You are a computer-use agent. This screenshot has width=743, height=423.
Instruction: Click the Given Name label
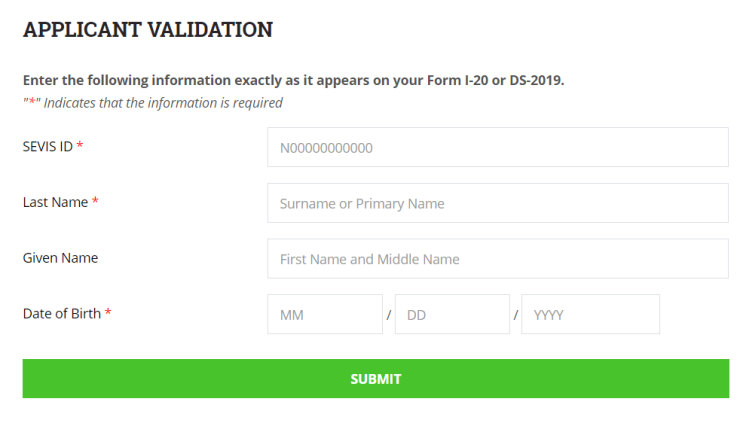[x=60, y=258]
